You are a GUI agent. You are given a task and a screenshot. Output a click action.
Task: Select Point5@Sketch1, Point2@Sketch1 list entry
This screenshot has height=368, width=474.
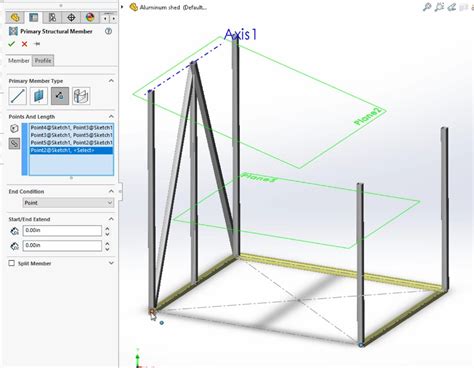point(71,143)
